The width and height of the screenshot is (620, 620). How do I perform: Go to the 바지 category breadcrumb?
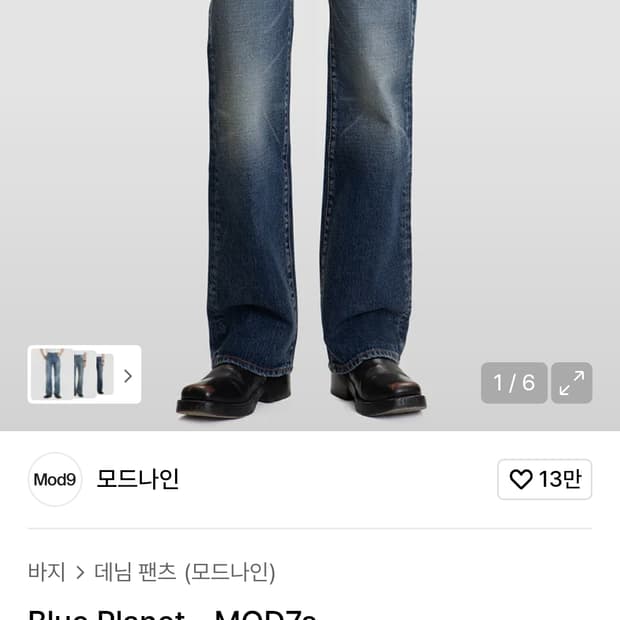coord(47,572)
